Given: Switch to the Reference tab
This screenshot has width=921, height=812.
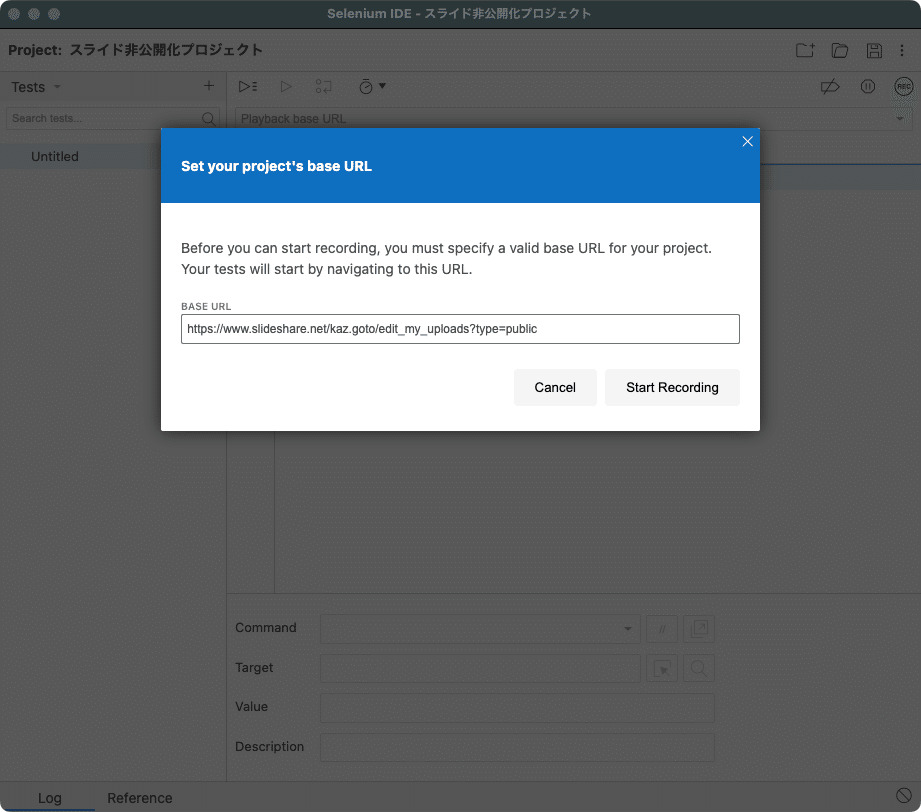Looking at the screenshot, I should (140, 798).
